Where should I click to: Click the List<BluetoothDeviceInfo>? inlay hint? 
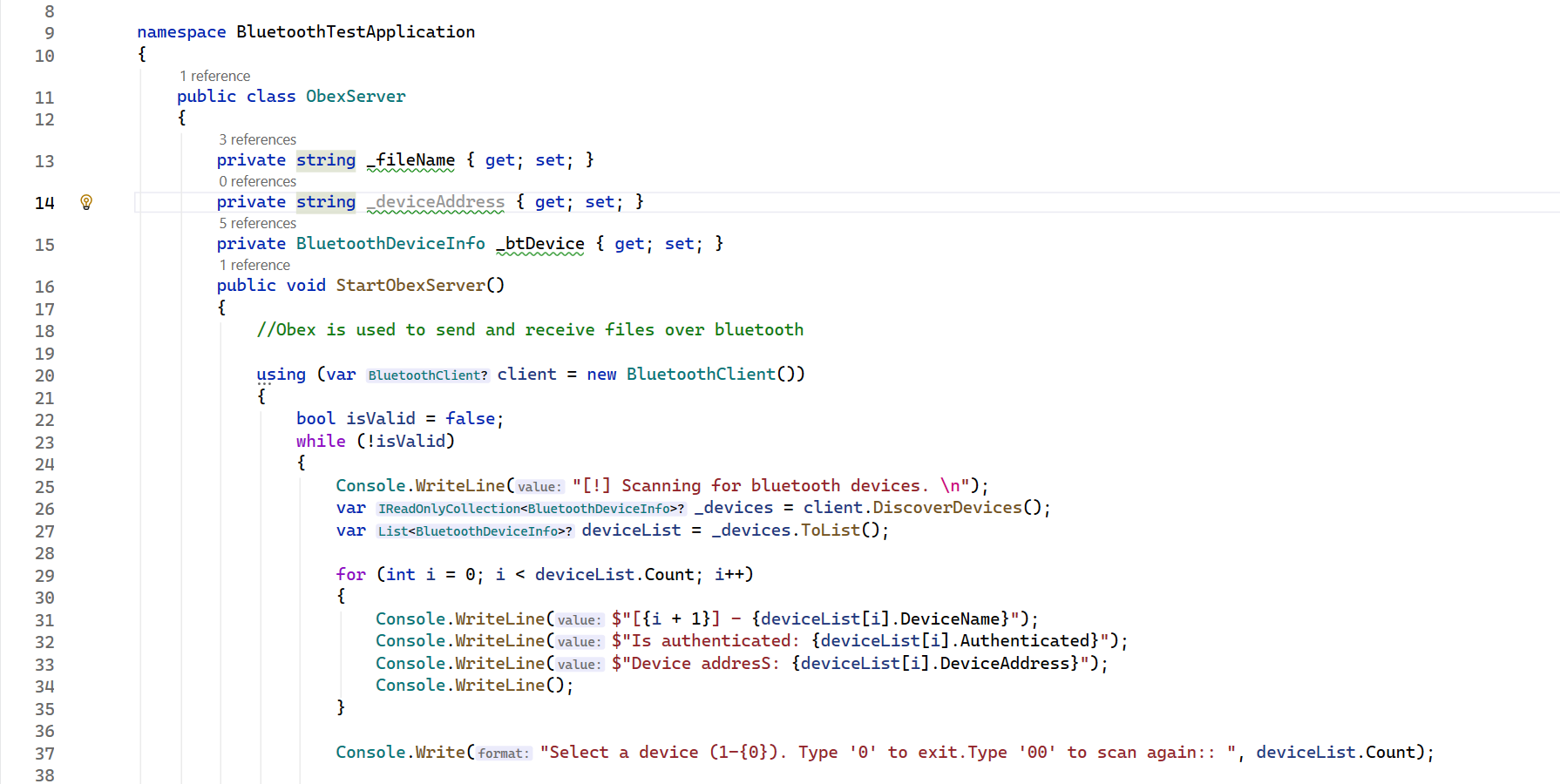(475, 531)
